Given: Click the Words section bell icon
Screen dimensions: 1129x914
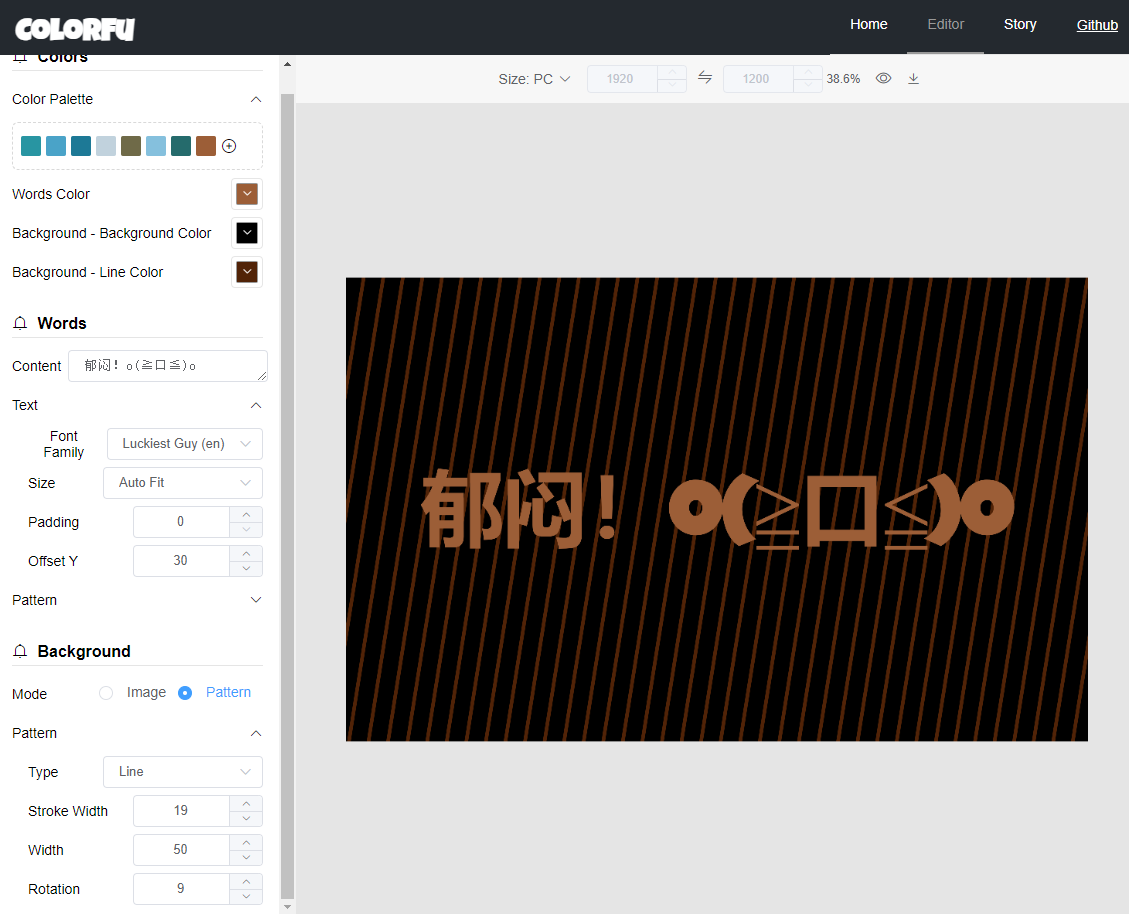Looking at the screenshot, I should (x=20, y=323).
